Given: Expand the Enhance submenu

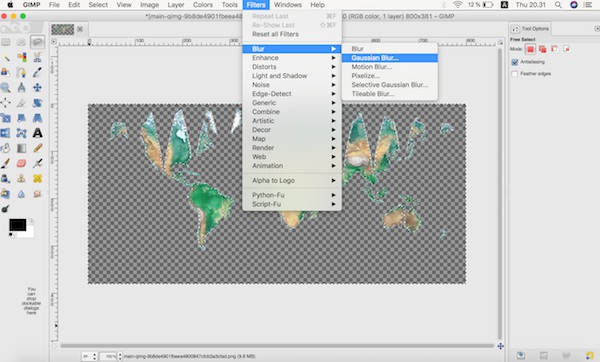Looking at the screenshot, I should coord(292,58).
